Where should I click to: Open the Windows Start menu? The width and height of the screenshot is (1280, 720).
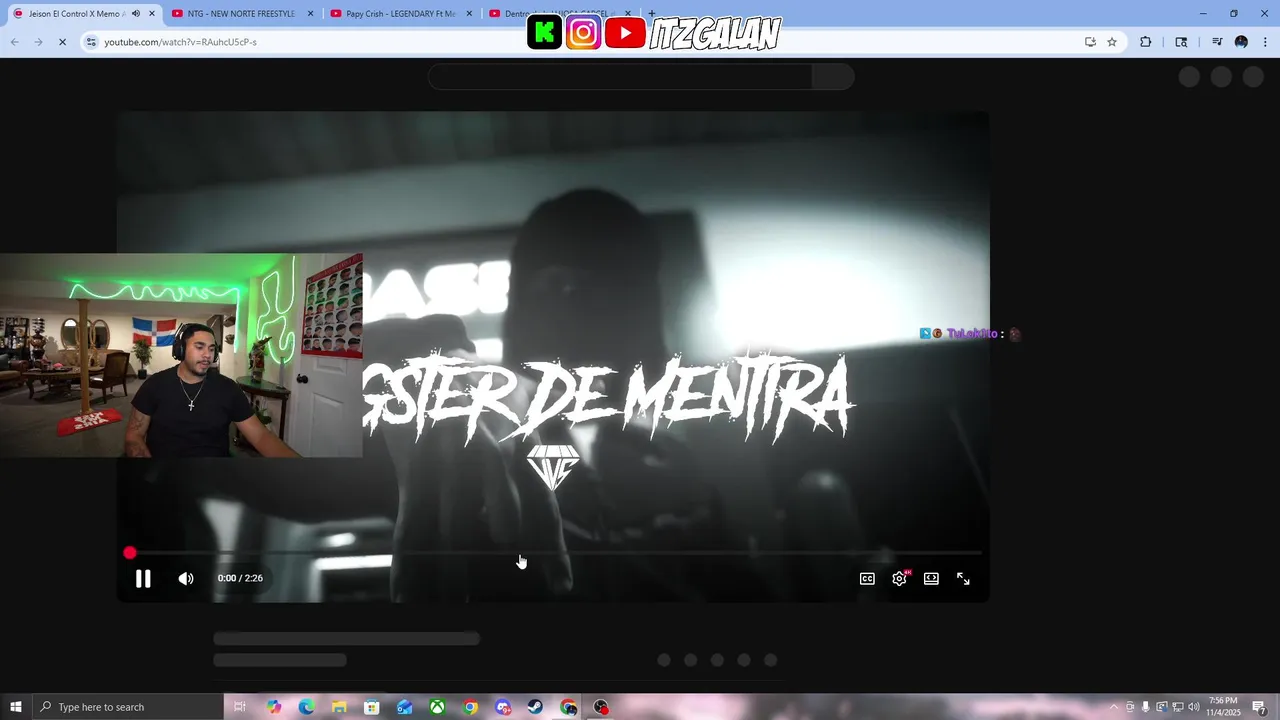[x=15, y=707]
